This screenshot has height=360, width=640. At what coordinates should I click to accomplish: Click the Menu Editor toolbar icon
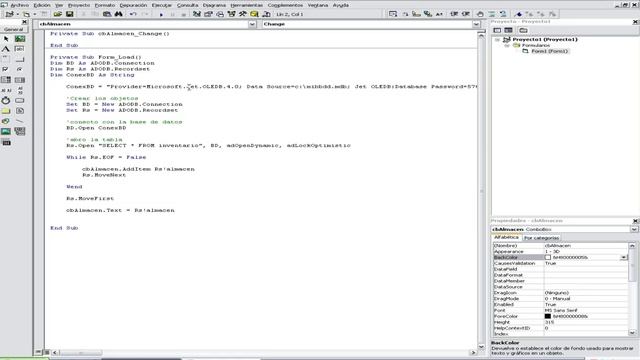point(44,14)
